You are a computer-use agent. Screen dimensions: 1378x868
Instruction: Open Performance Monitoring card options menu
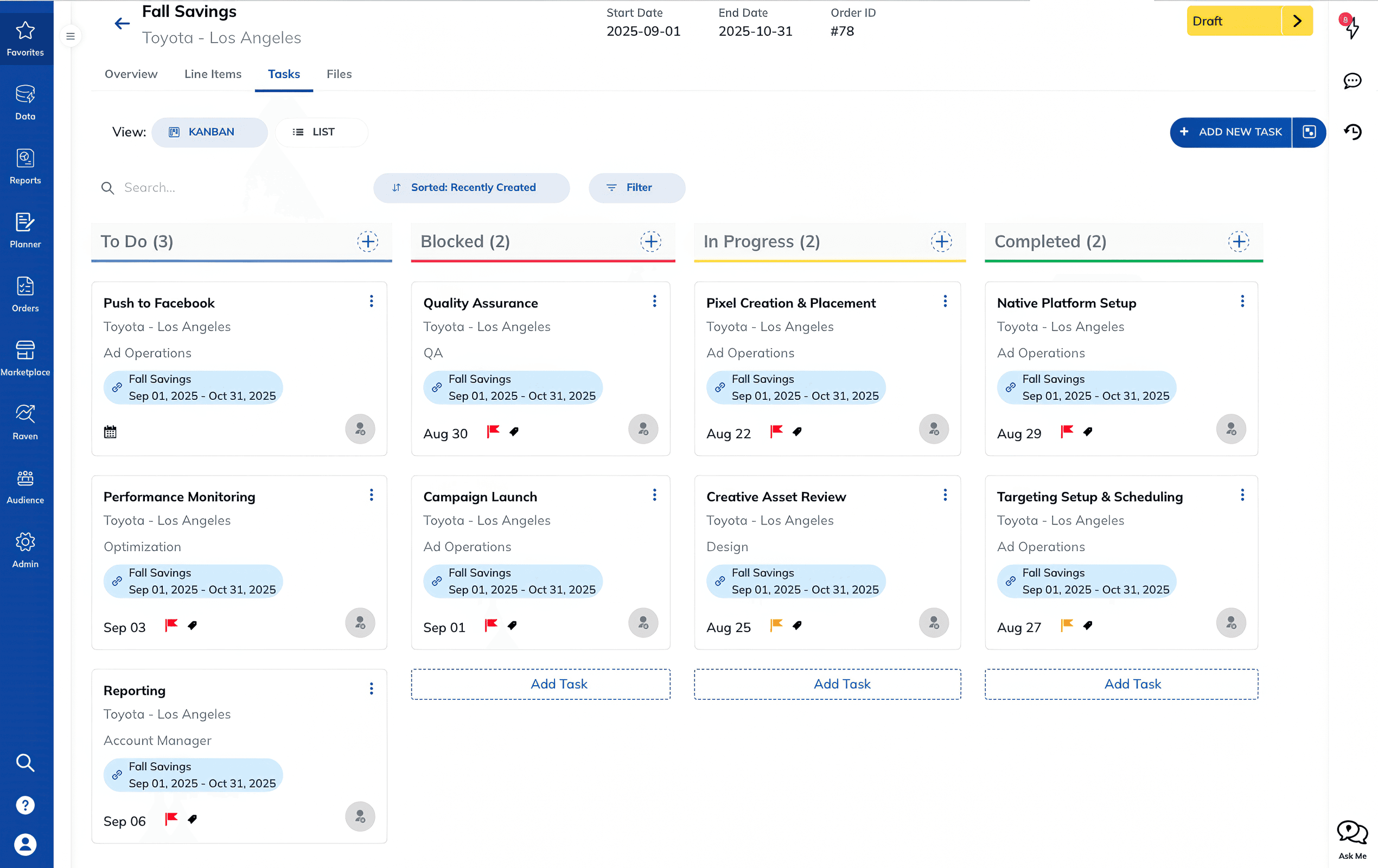372,495
